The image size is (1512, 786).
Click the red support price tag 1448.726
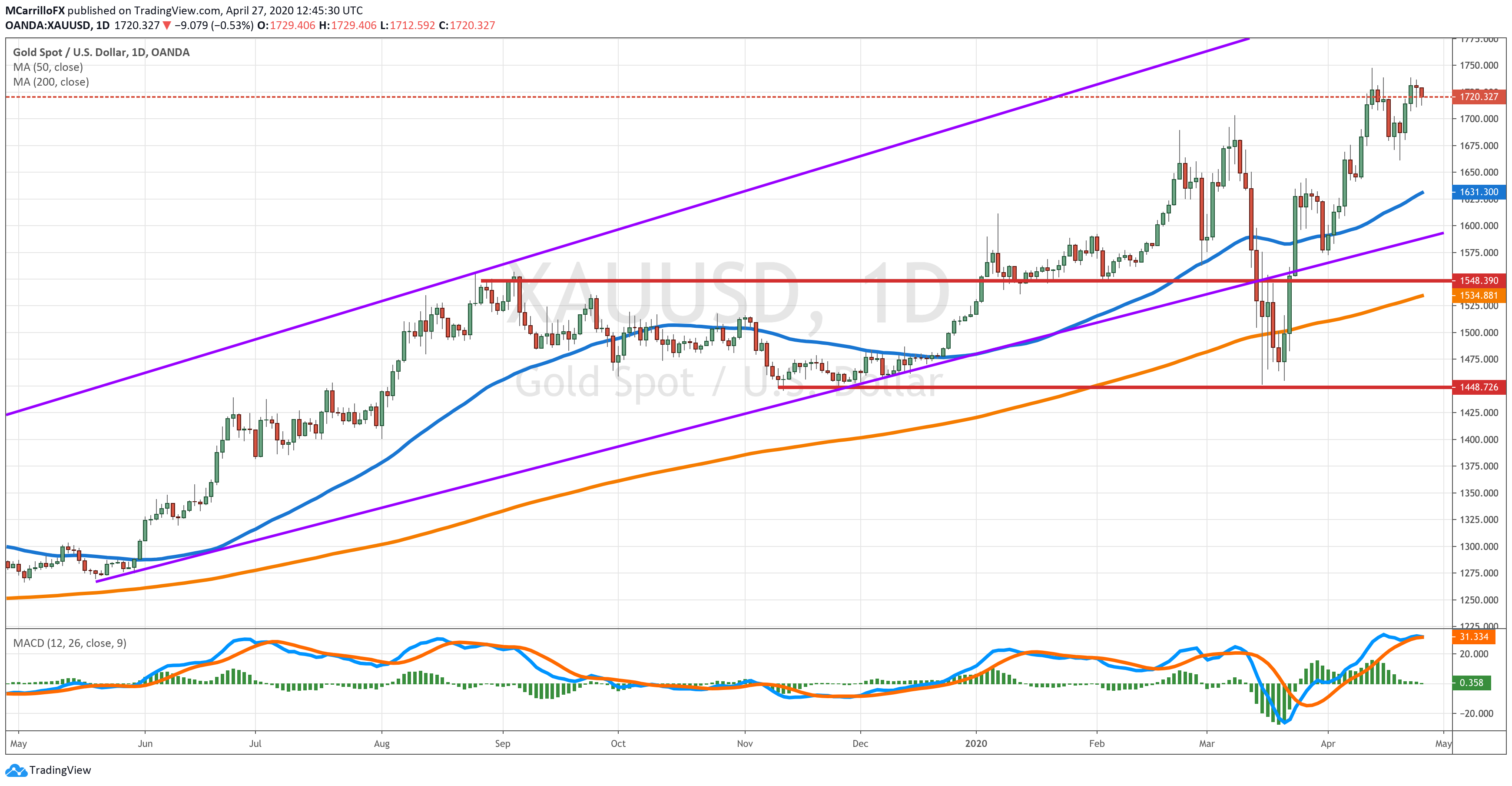[1478, 387]
